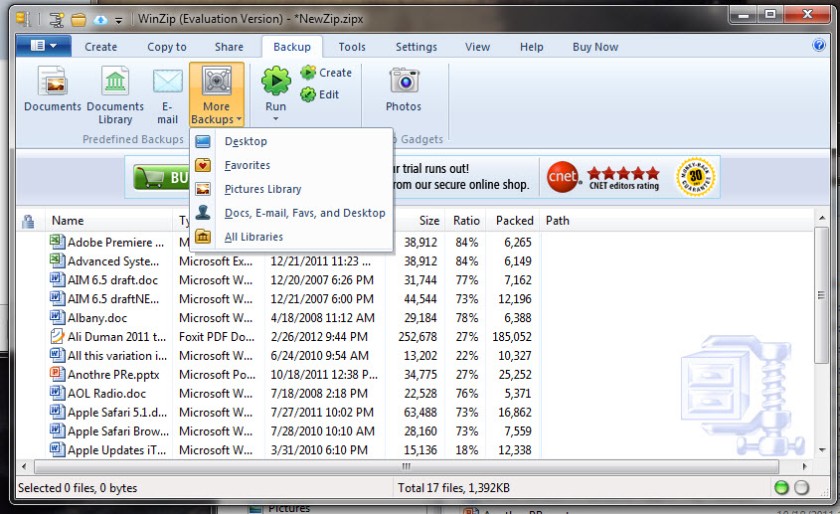Switch to the View ribbon tab

(x=477, y=47)
